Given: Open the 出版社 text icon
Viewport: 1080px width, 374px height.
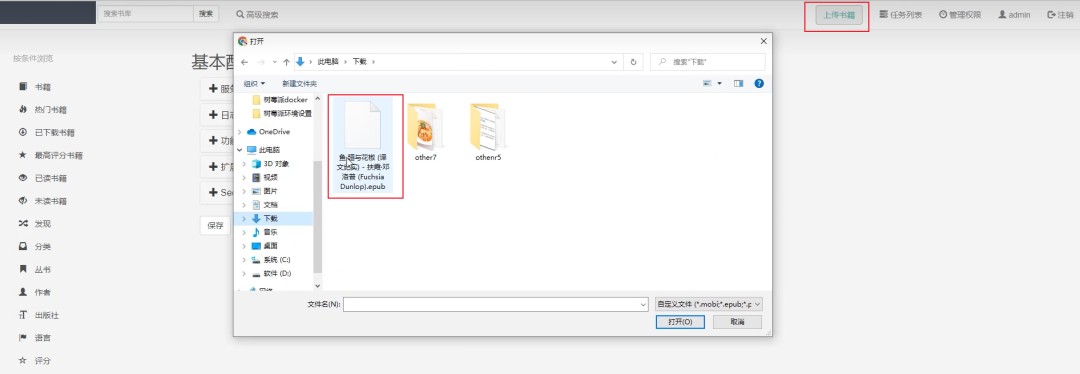Looking at the screenshot, I should pyautogui.click(x=23, y=315).
